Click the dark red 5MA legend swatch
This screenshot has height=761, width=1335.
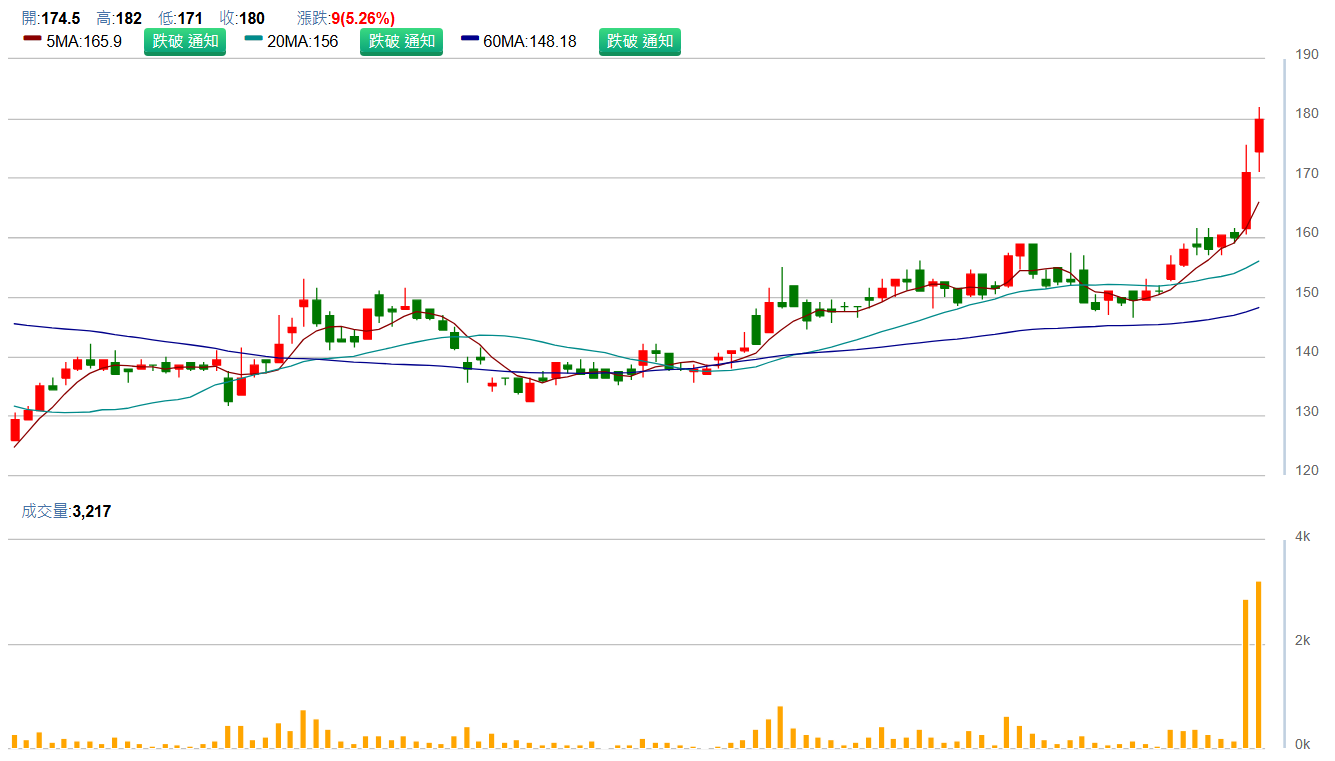tap(32, 39)
